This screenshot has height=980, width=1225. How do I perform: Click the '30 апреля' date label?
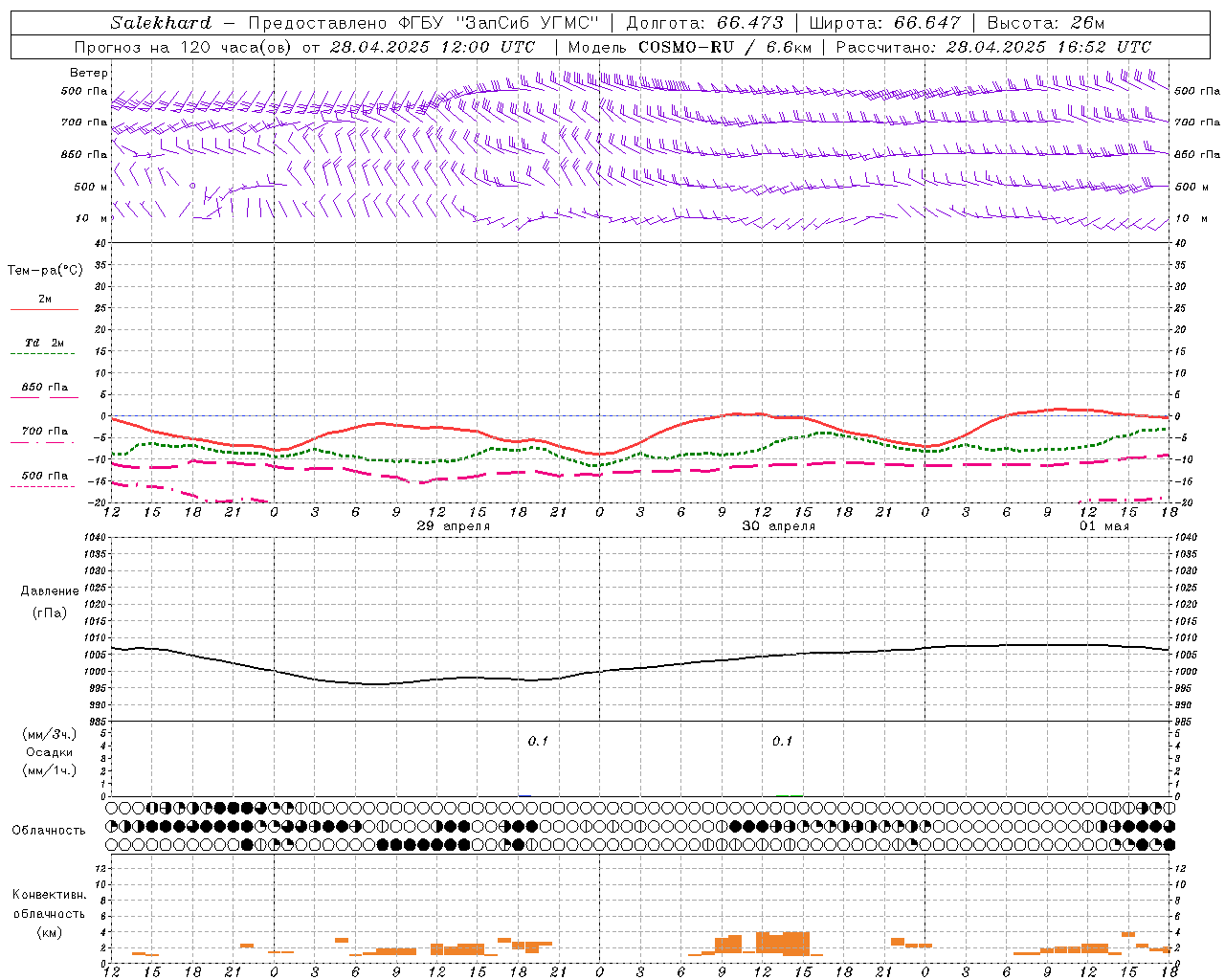[x=779, y=526]
